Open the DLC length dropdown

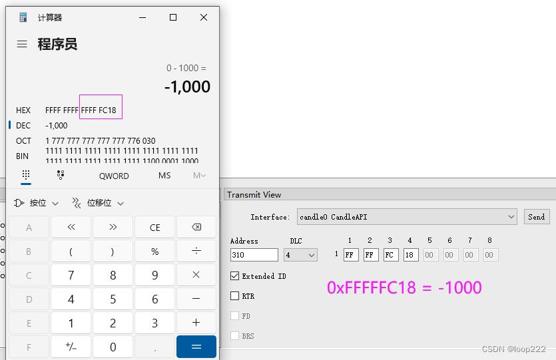[300, 255]
